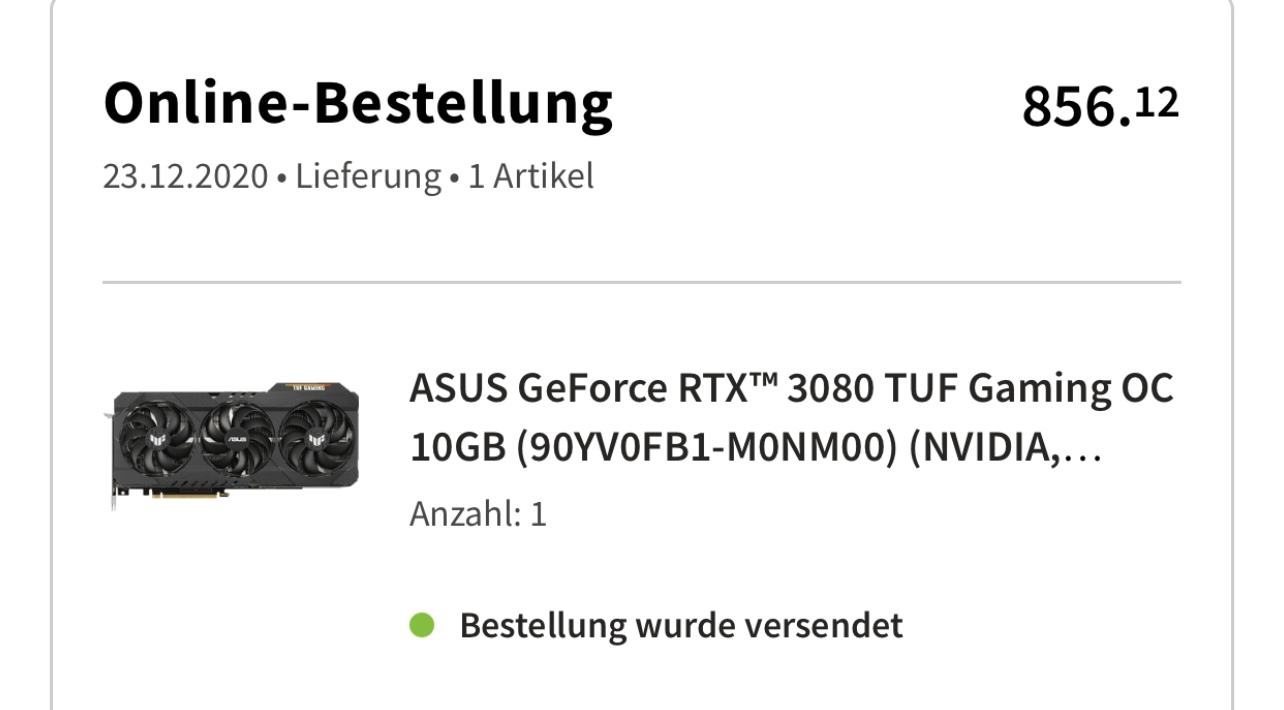Click the center ASUS fan on card image
This screenshot has height=710, width=1284.
click(237, 438)
